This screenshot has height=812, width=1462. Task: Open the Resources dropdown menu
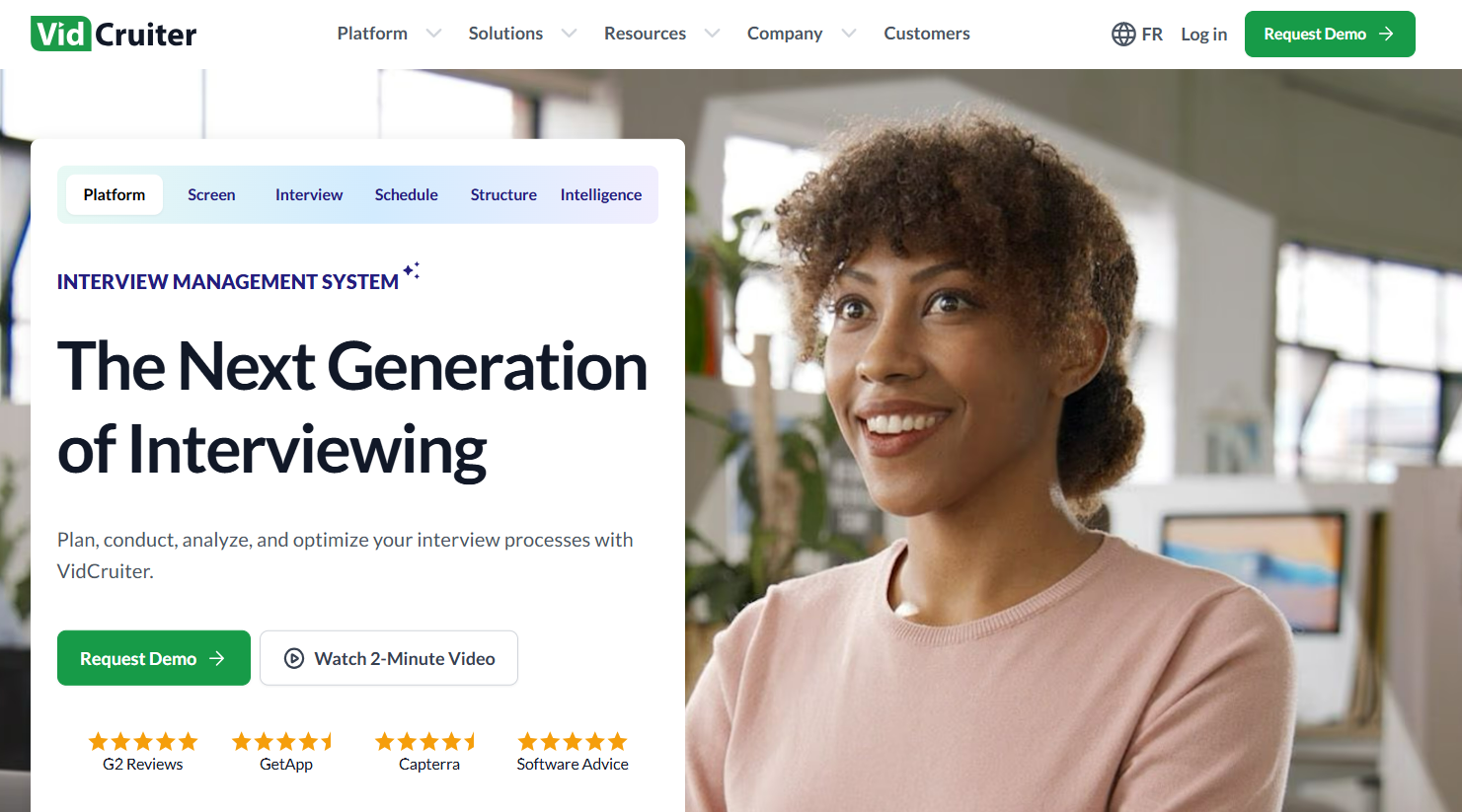point(711,34)
